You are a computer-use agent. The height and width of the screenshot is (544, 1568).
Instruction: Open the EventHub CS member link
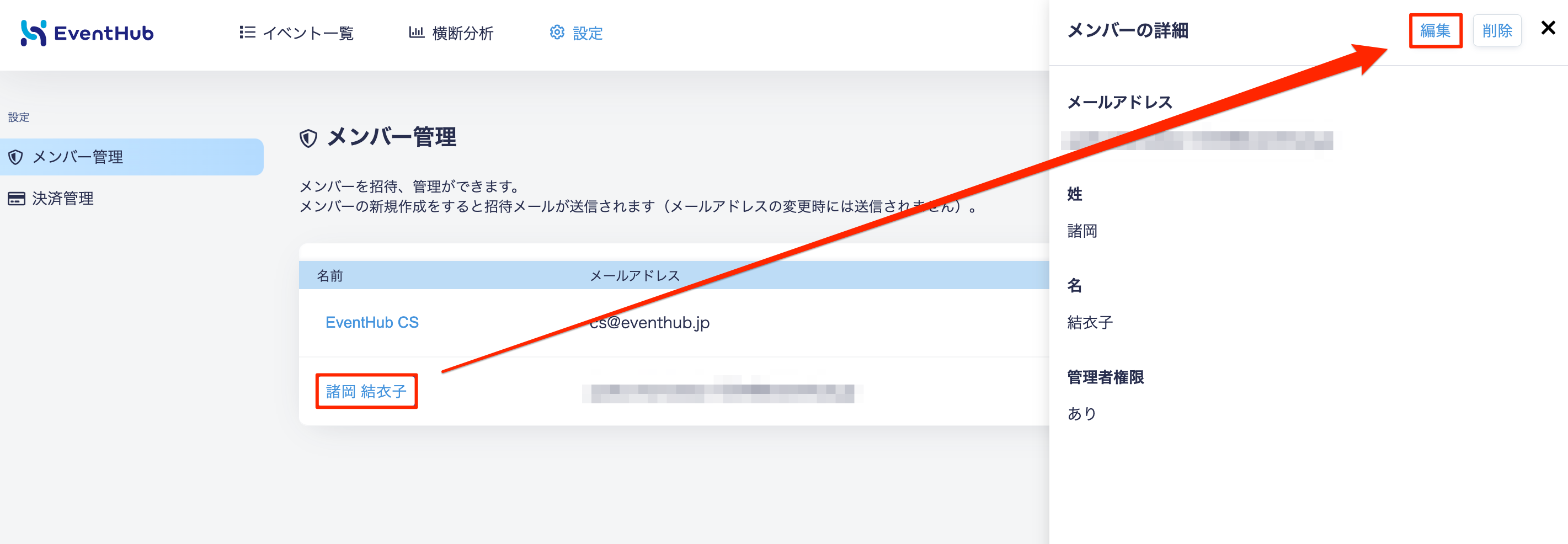372,323
